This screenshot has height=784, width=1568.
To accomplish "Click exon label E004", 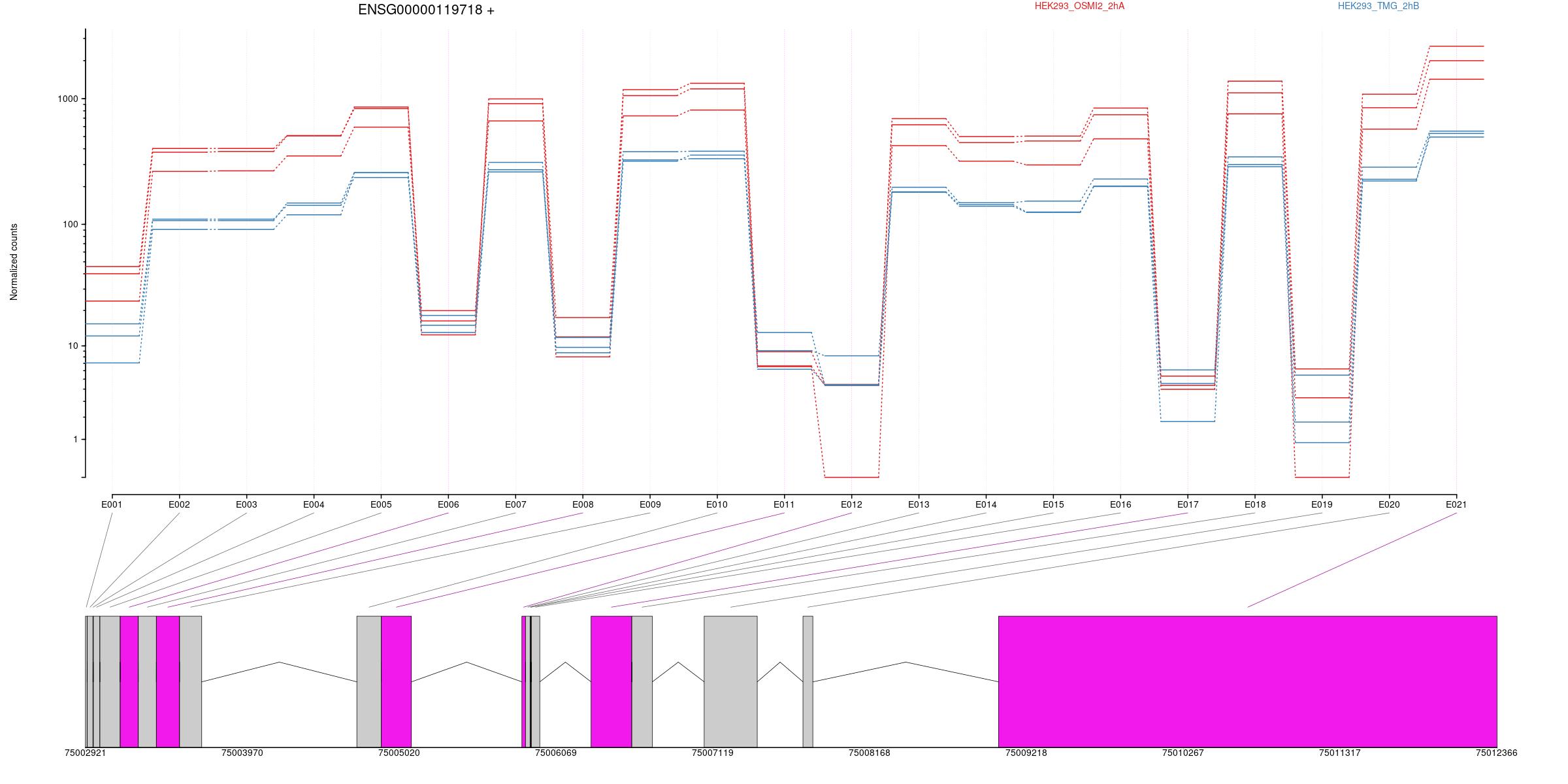I will (x=314, y=504).
